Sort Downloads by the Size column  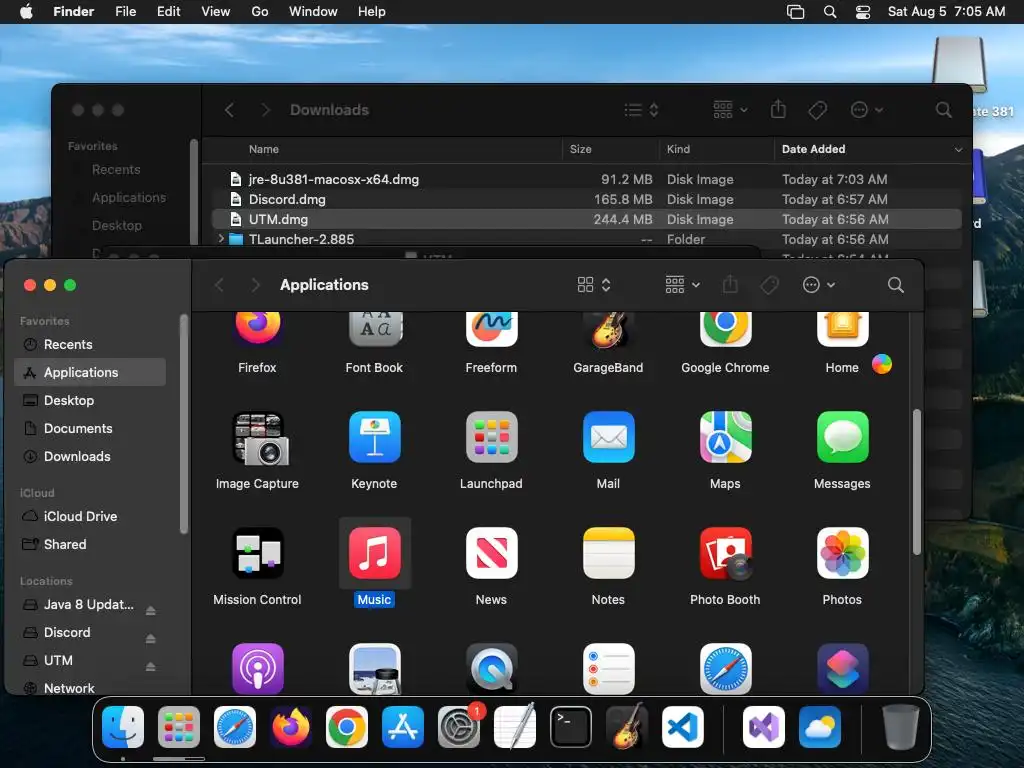tap(610, 150)
